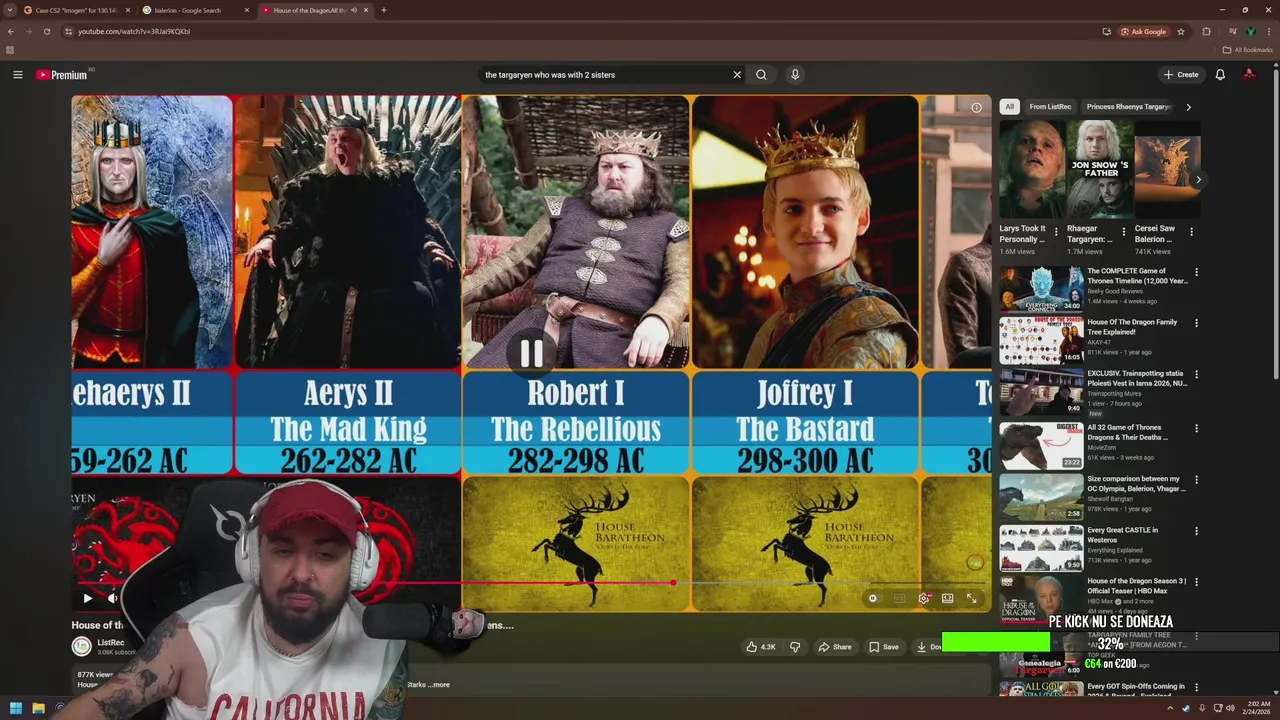The height and width of the screenshot is (720, 1280).
Task: Toggle closed captions in player
Action: 899,598
